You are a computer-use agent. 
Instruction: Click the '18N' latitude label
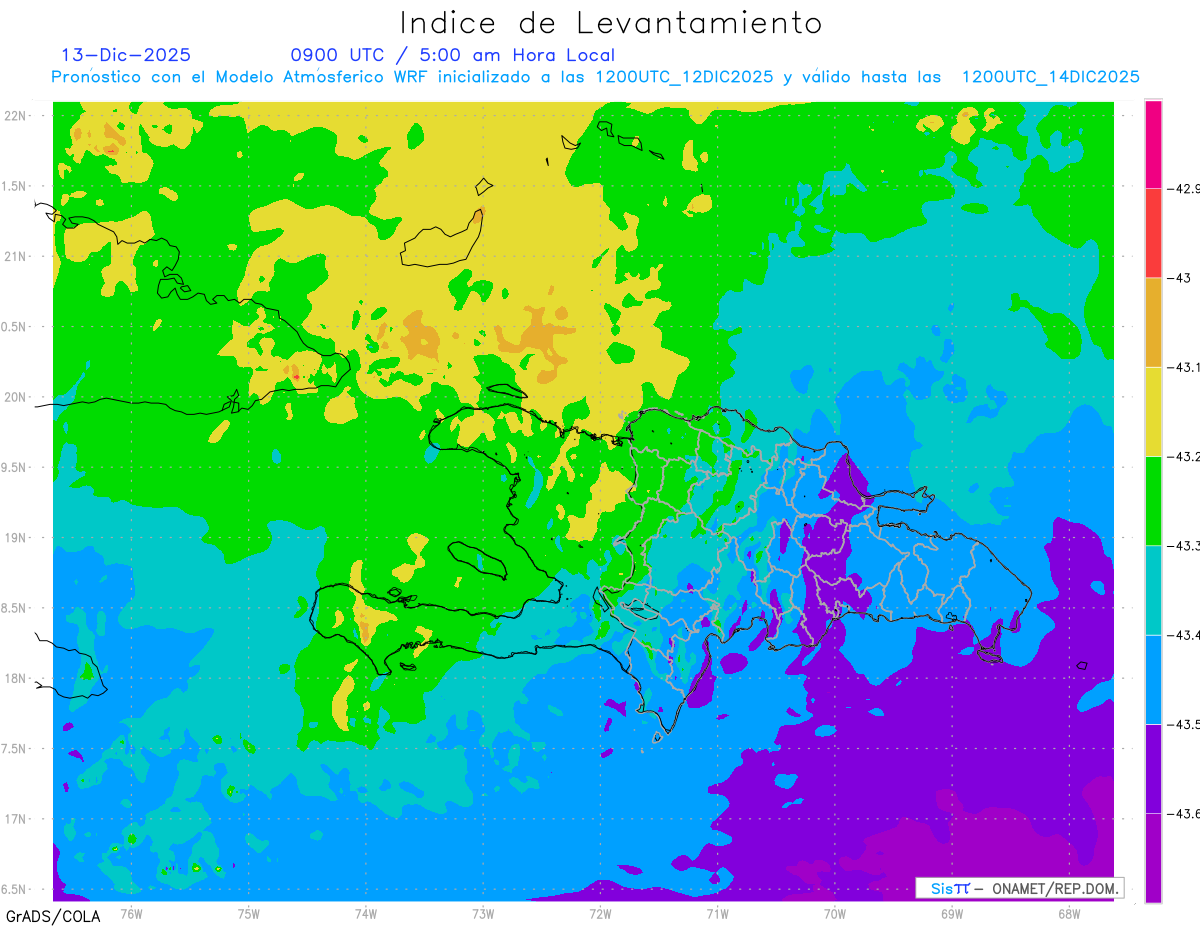[16, 679]
